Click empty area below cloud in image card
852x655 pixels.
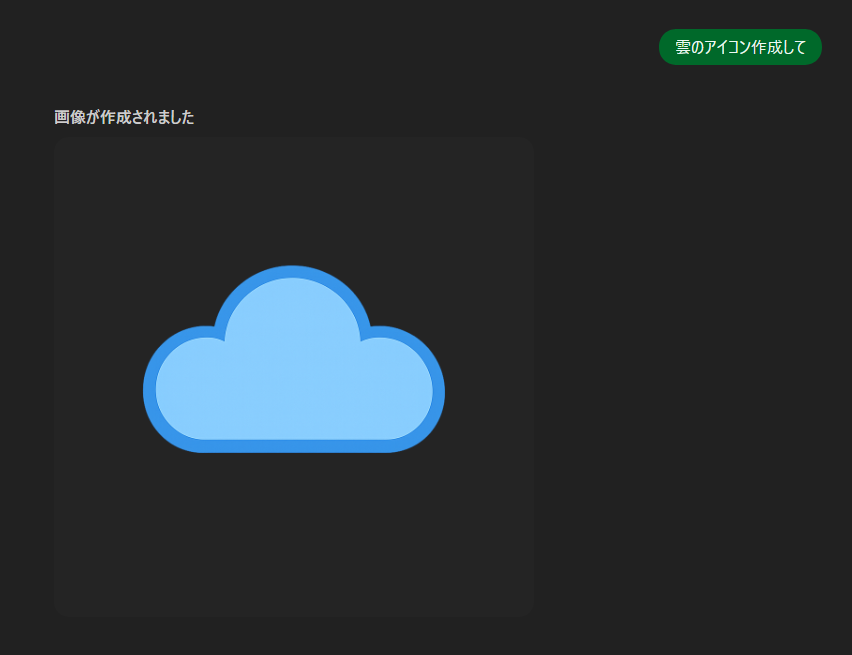[293, 540]
